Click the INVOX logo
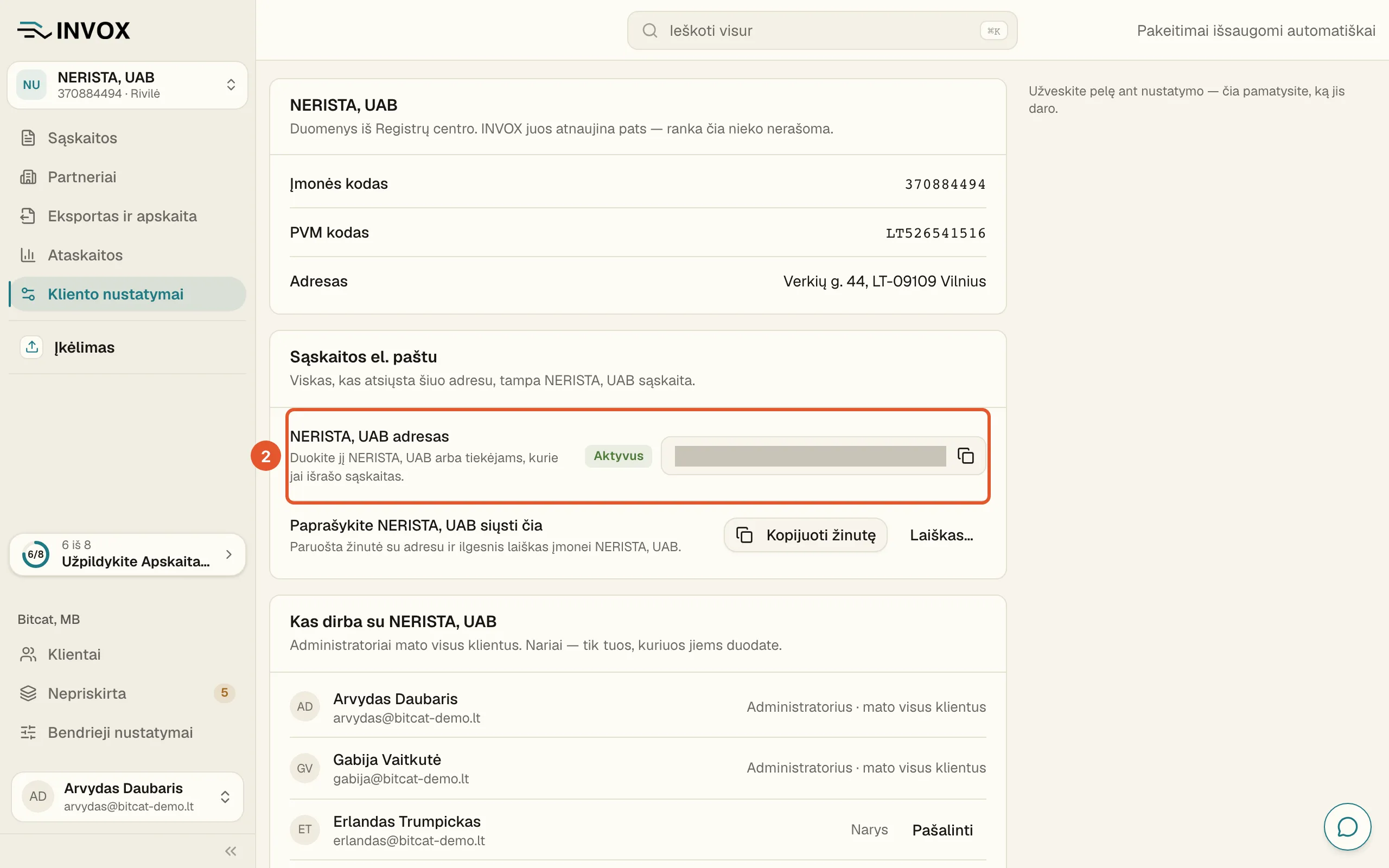Screen dimensions: 1389x868 click(x=73, y=30)
